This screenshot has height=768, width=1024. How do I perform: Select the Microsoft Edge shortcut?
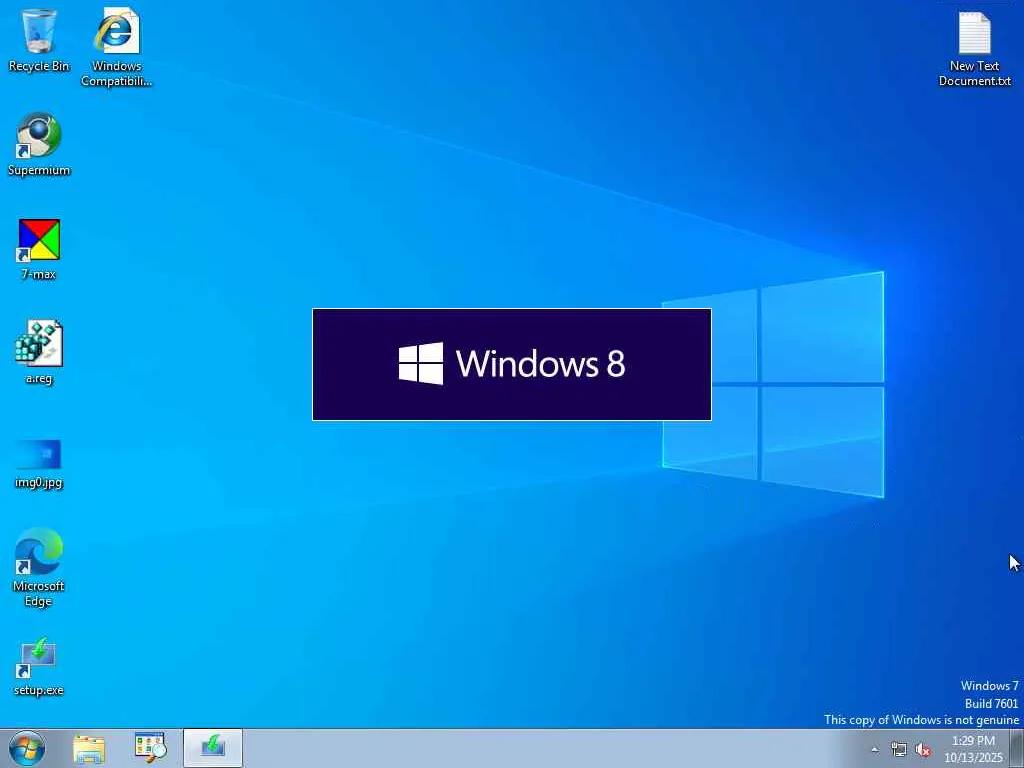coord(39,567)
